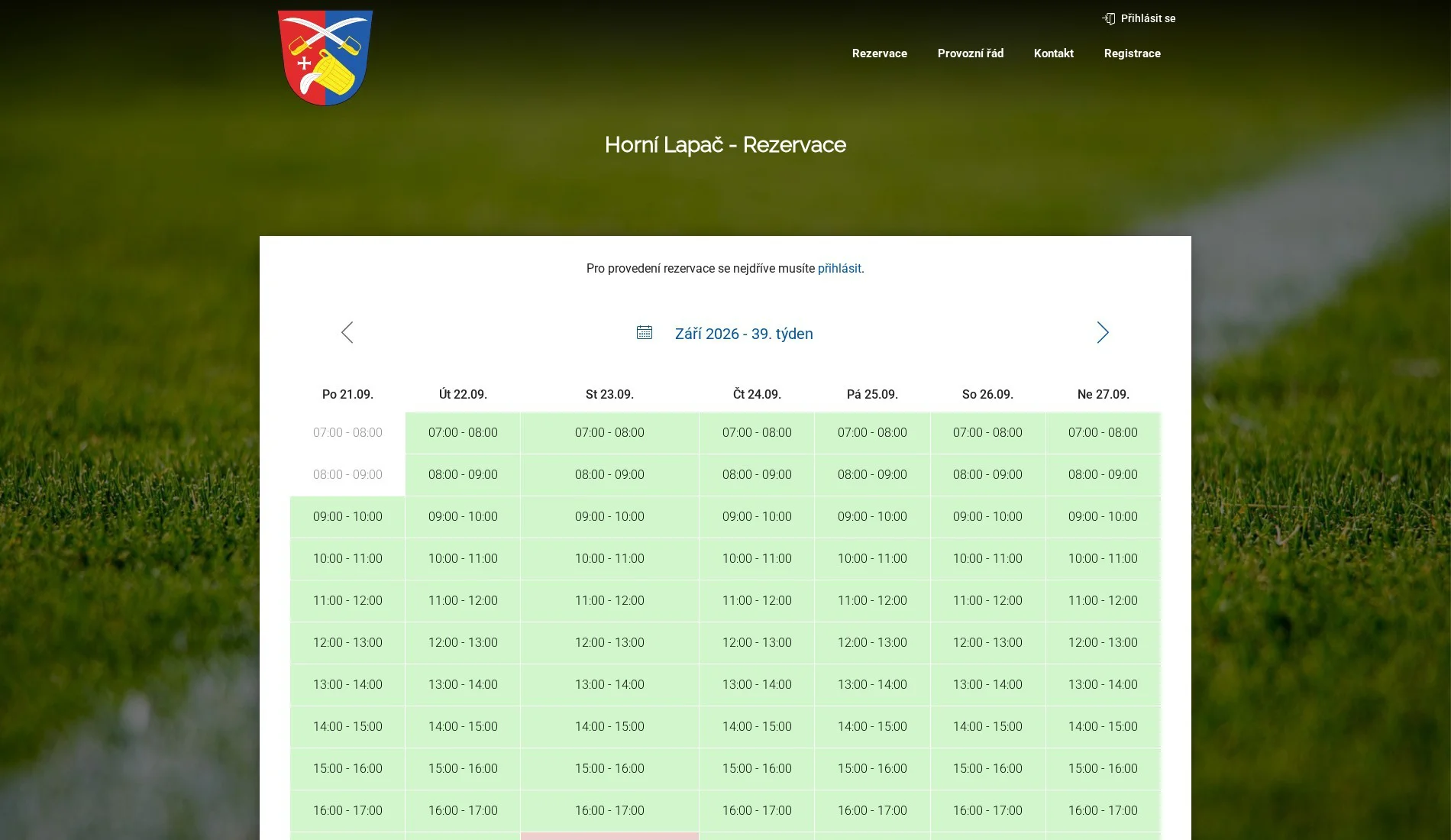Select Wednesday 23.09. slot 10:00 - 11:00

point(609,559)
